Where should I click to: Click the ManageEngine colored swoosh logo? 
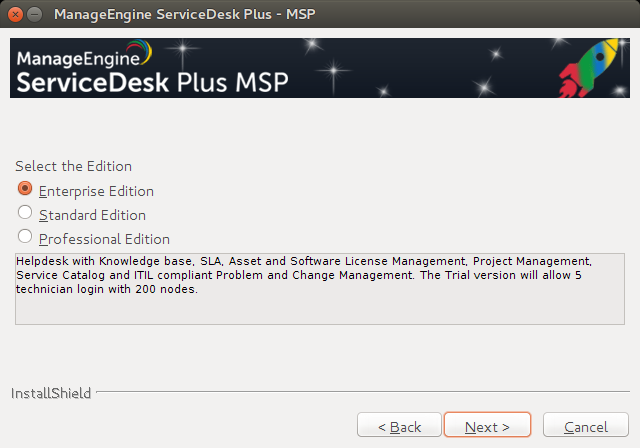(139, 51)
